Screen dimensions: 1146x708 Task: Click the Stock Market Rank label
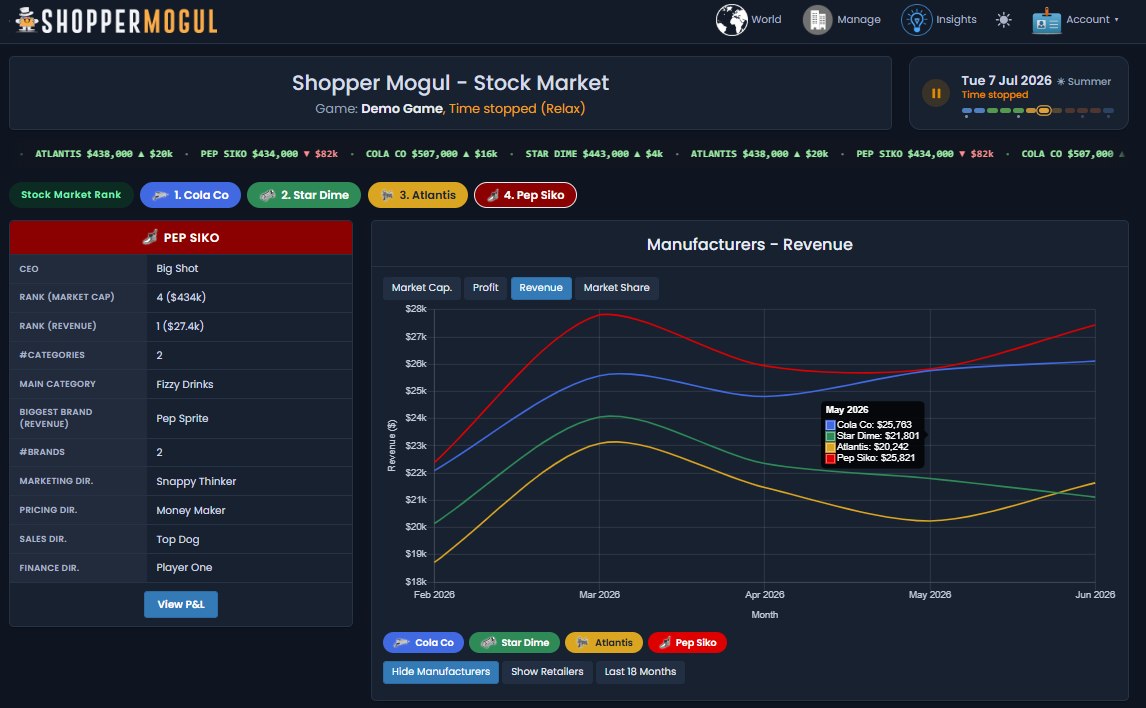tap(71, 195)
